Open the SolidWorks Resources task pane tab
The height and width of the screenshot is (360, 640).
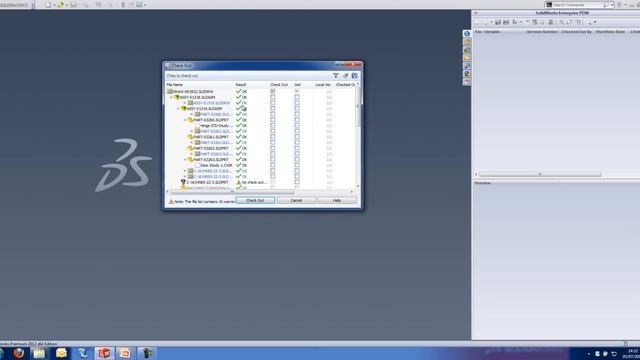point(467,42)
